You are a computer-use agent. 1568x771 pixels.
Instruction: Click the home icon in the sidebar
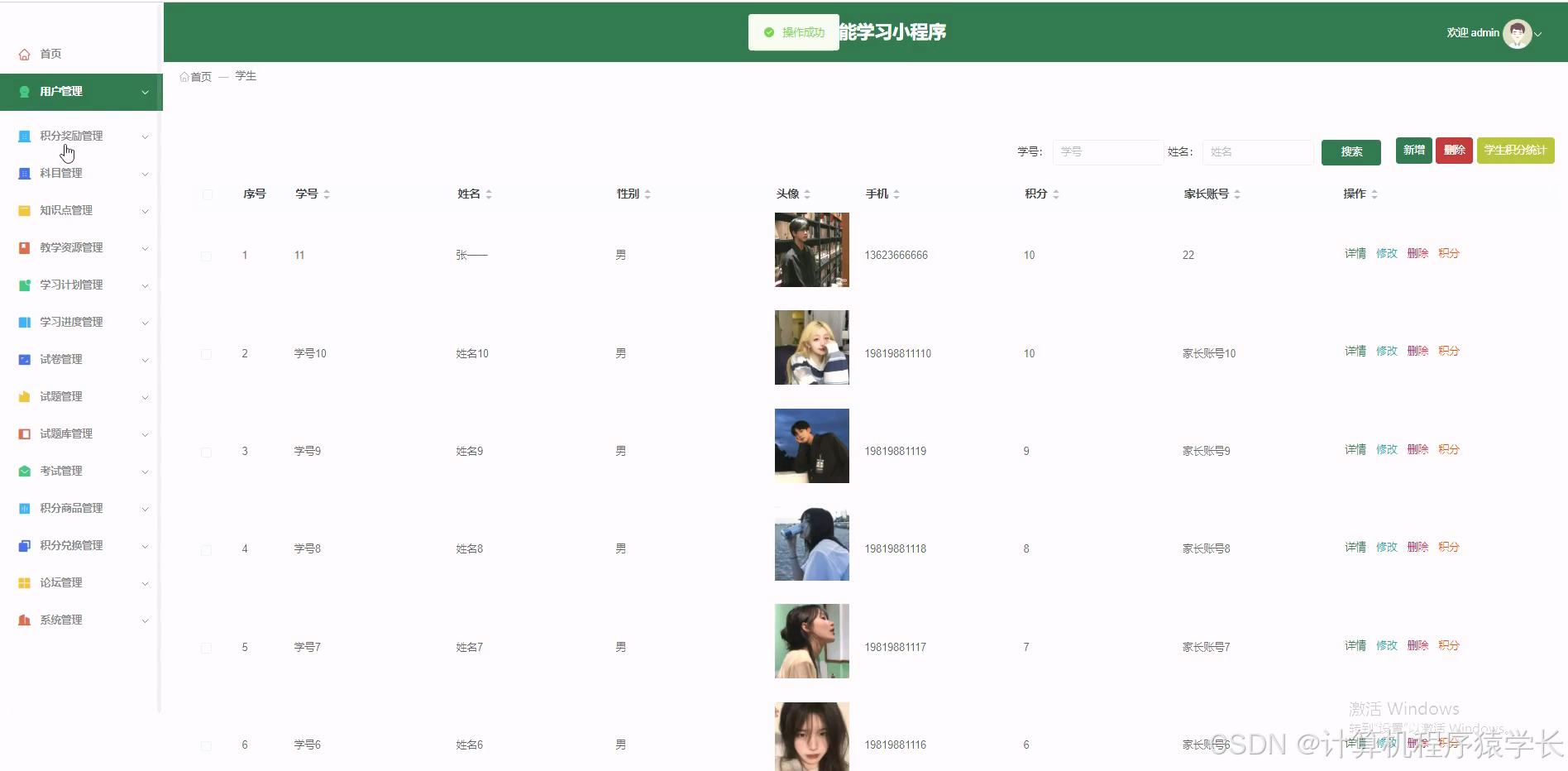[x=25, y=54]
